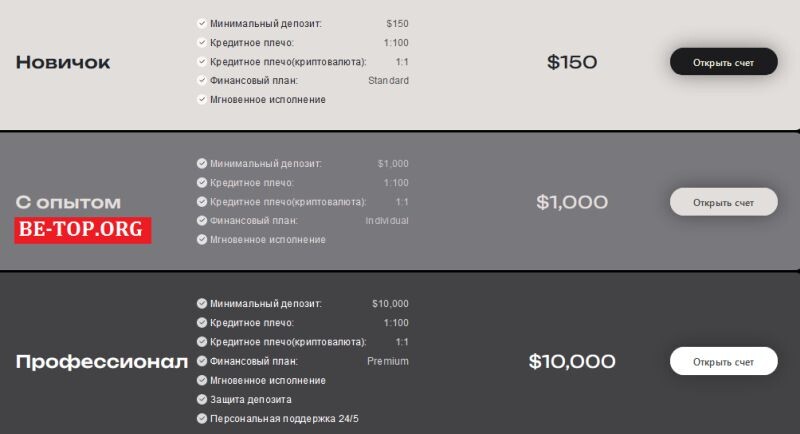
Task: Select the Новичок plan heading
Action: point(63,62)
